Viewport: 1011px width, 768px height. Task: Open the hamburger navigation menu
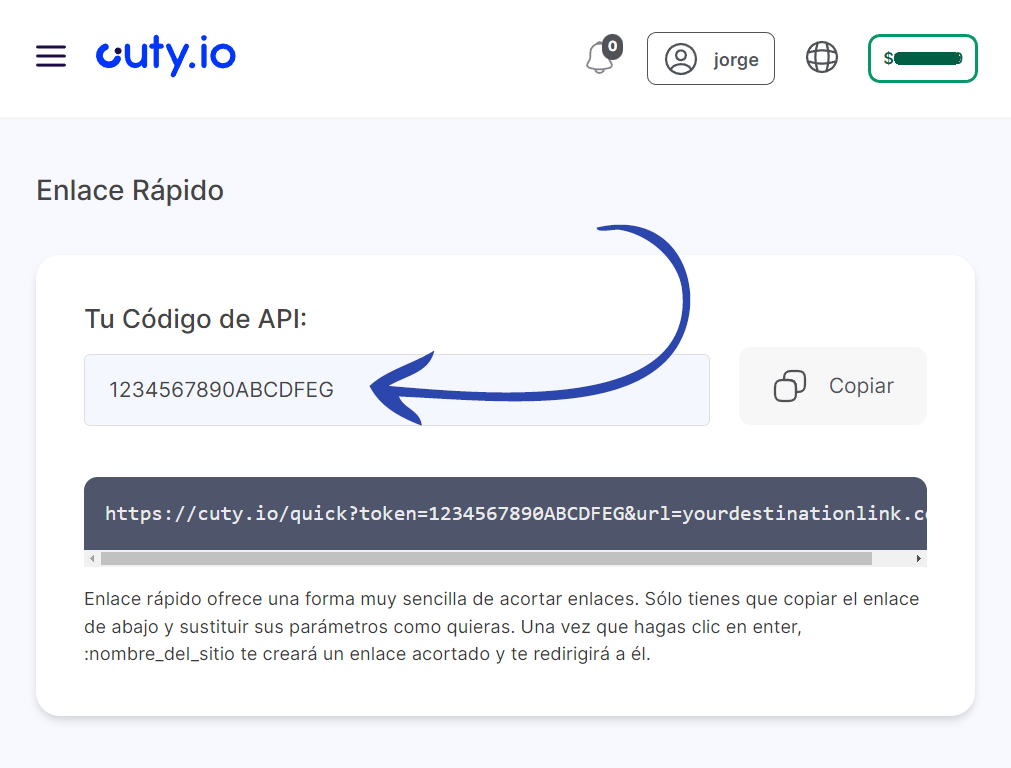click(51, 57)
